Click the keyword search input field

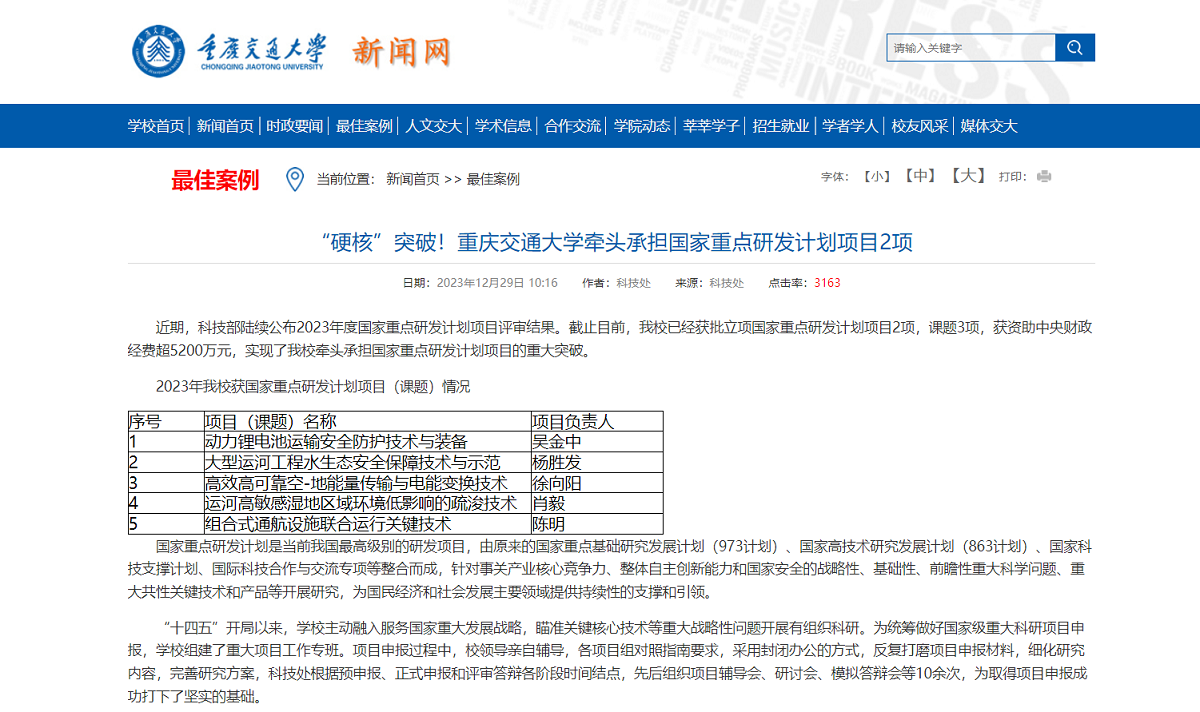[965, 47]
